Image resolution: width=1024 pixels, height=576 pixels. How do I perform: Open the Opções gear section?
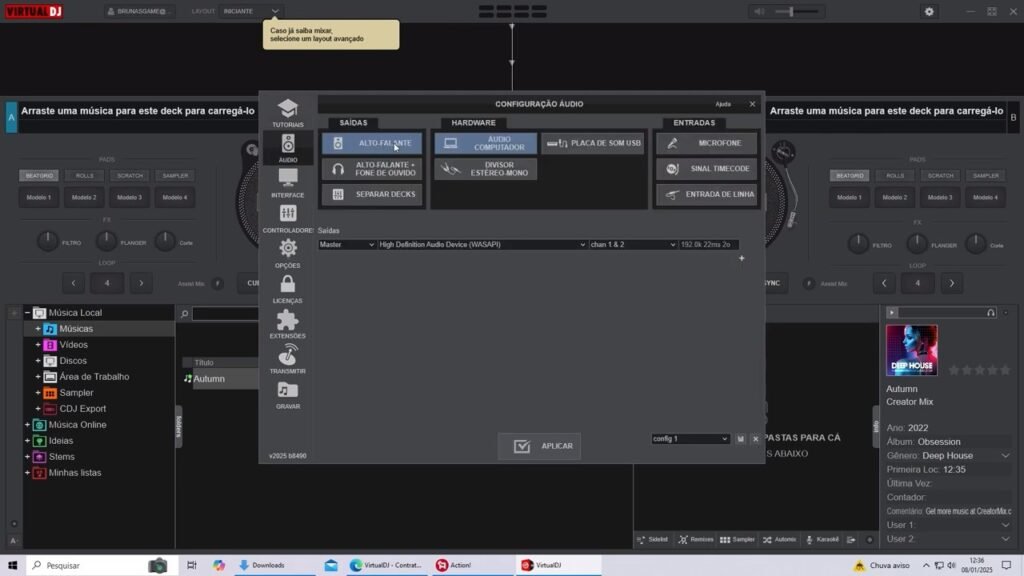tap(287, 254)
